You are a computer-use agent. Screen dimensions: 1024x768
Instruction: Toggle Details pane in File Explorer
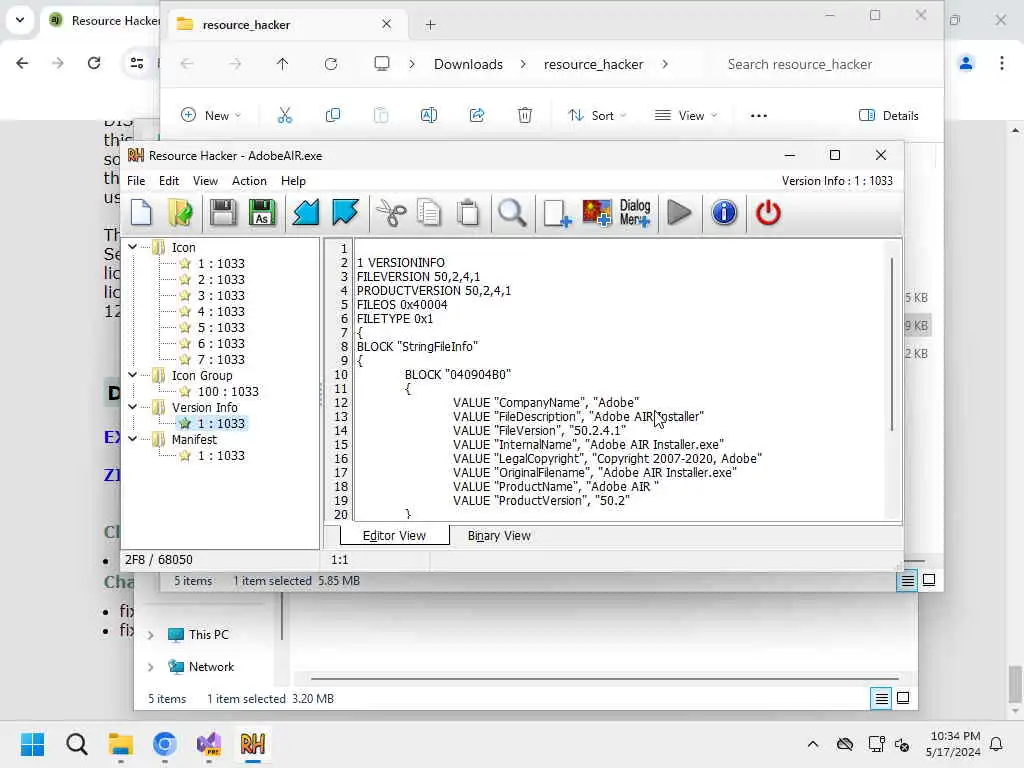(x=888, y=116)
